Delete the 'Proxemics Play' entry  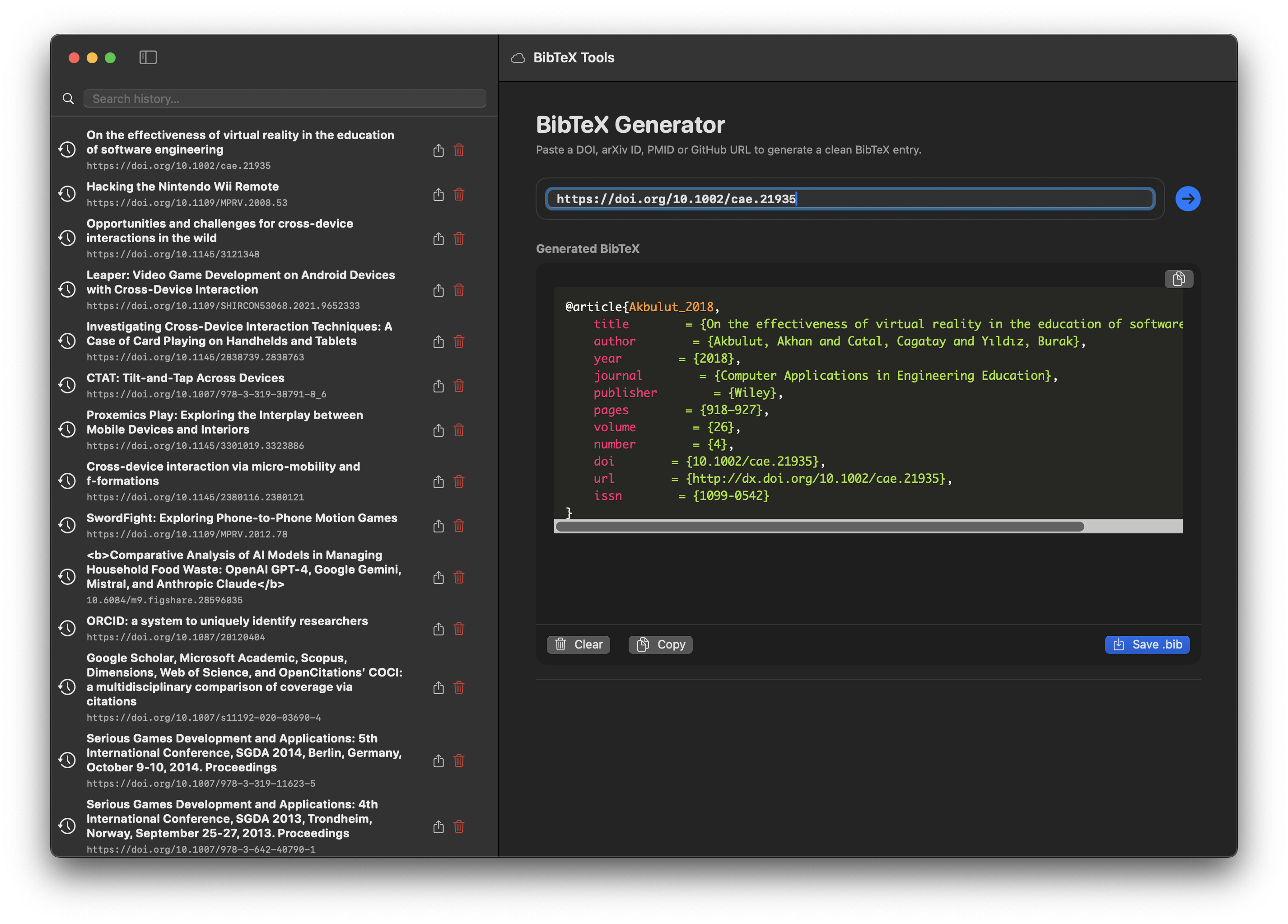459,430
